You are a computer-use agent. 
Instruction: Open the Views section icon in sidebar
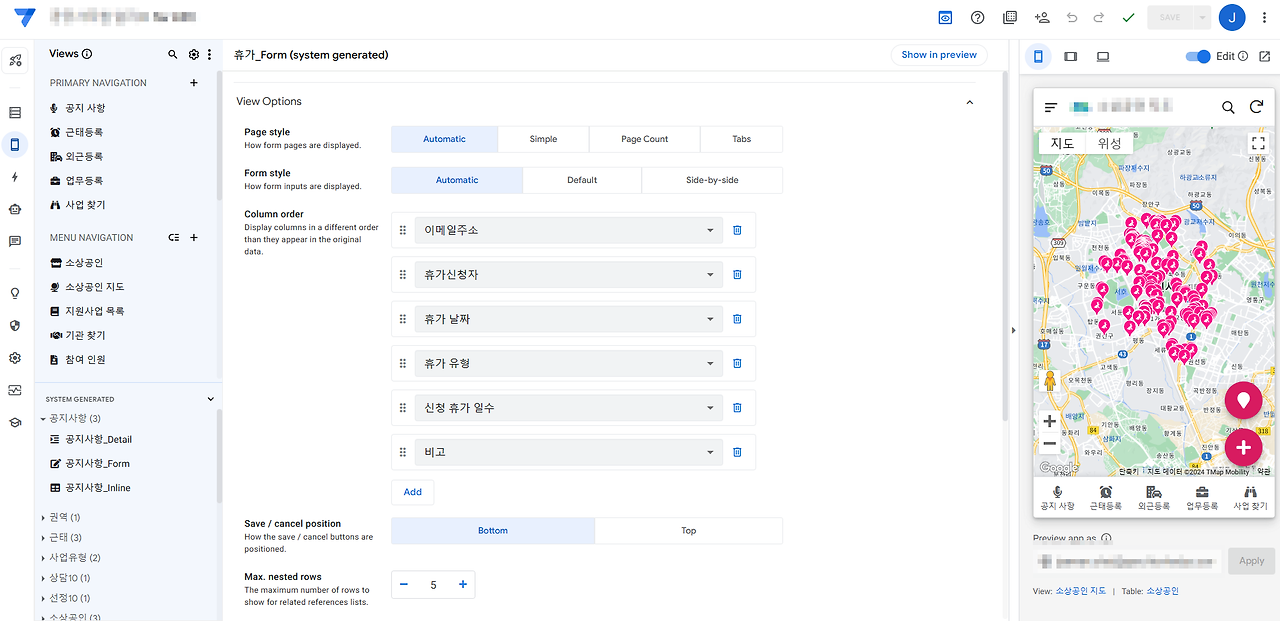pyautogui.click(x=15, y=145)
